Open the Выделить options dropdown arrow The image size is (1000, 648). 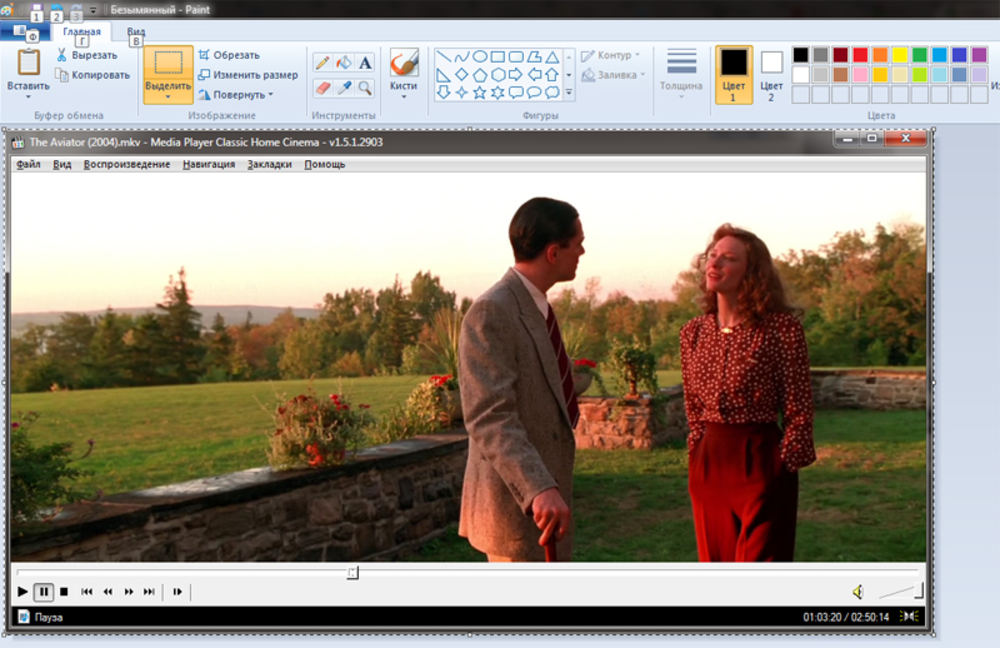[x=168, y=97]
